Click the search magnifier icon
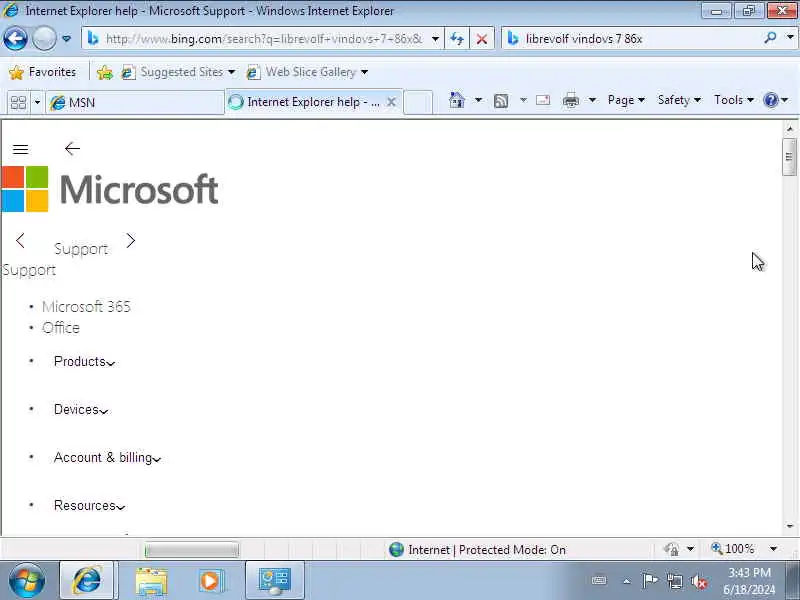Image resolution: width=800 pixels, height=600 pixels. [770, 38]
